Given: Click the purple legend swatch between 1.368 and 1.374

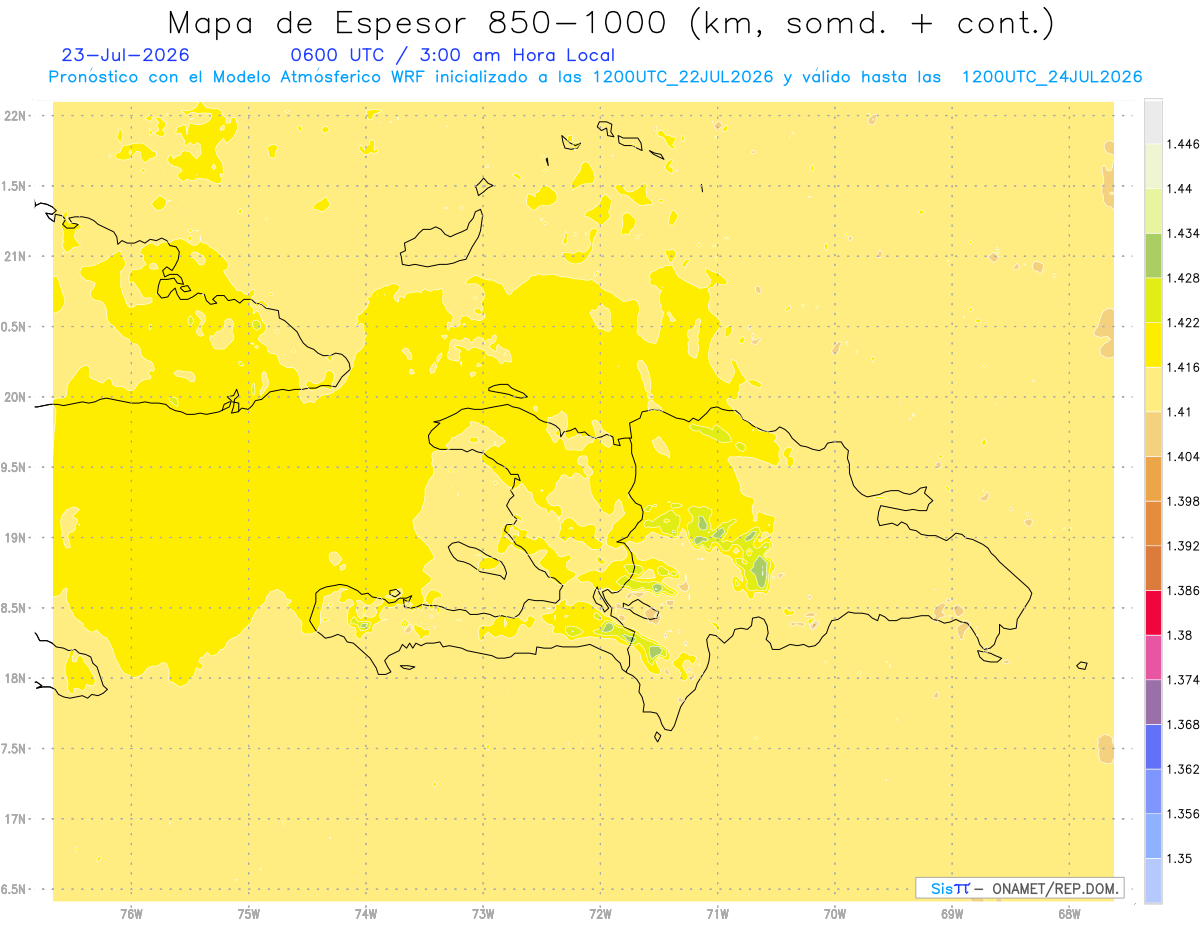Looking at the screenshot, I should (1153, 702).
